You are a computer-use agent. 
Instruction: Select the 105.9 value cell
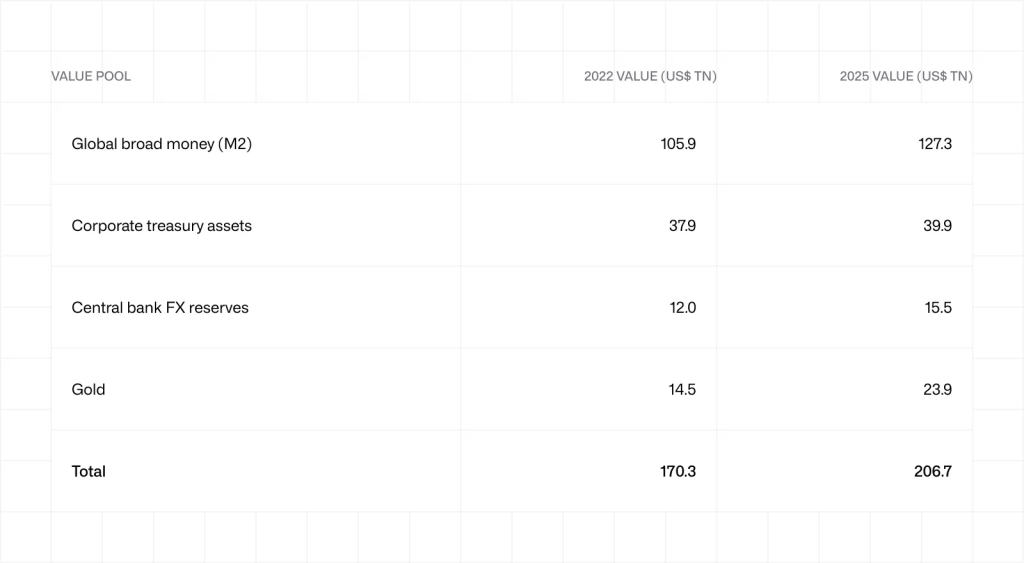pos(678,144)
